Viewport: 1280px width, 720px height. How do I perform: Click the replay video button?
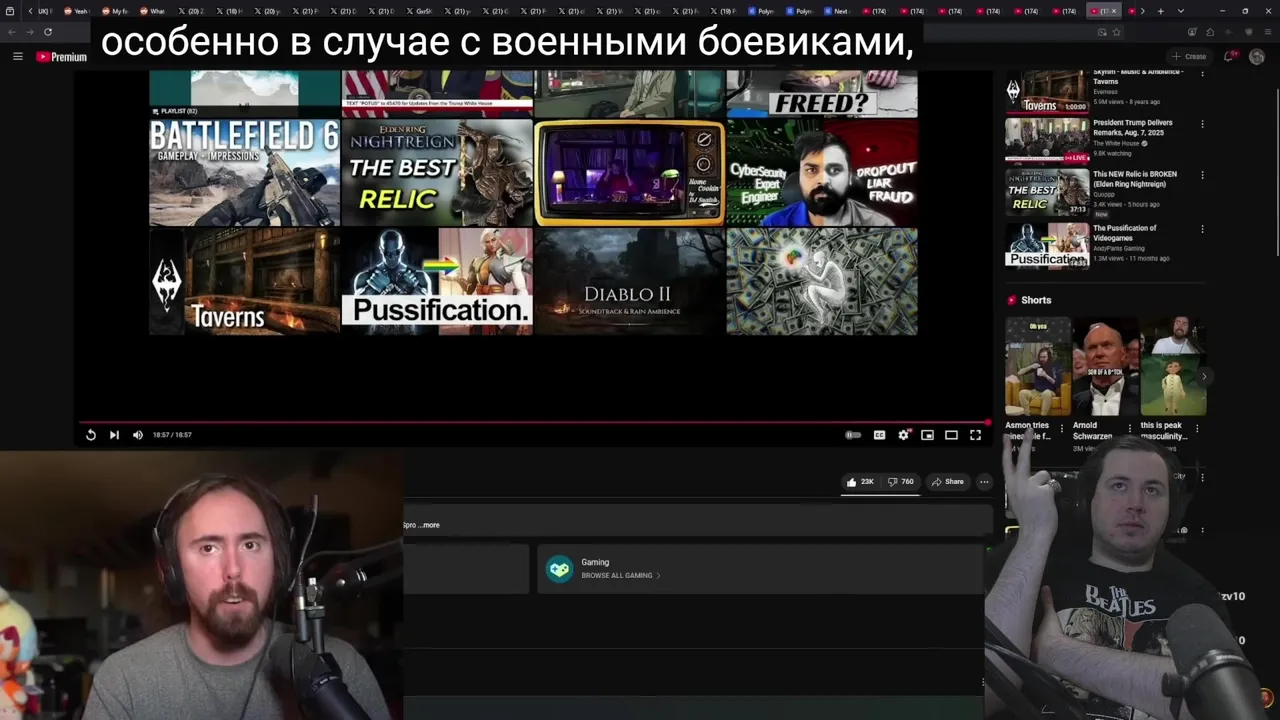point(91,435)
